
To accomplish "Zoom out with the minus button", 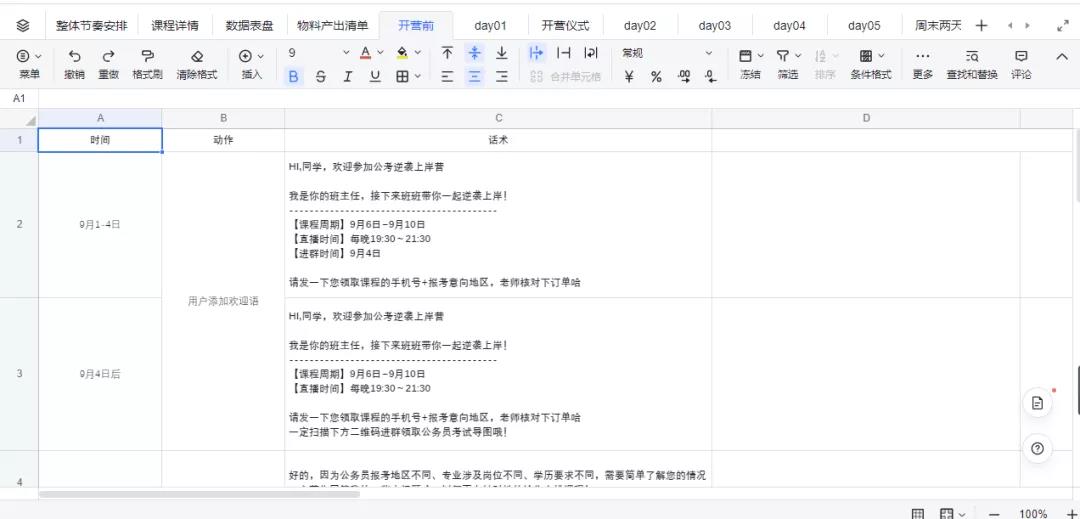I will (993, 513).
